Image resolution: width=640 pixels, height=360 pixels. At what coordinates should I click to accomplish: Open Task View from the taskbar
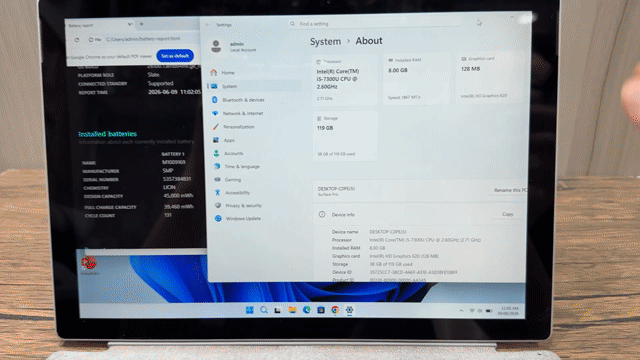click(278, 310)
